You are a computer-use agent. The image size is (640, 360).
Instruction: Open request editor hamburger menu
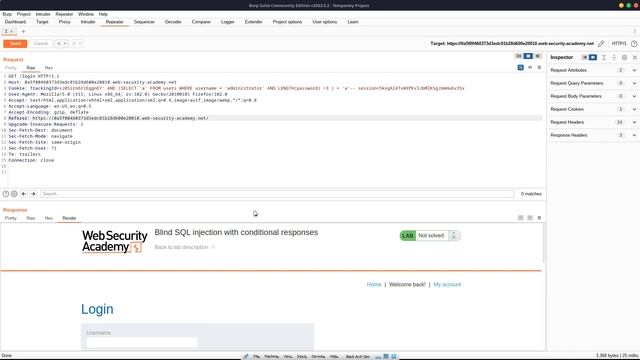pos(539,67)
